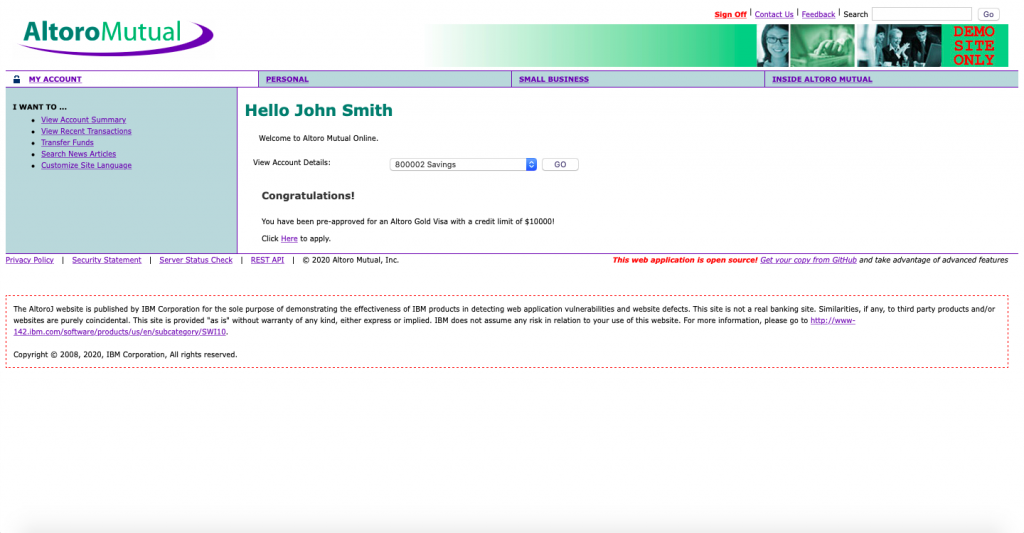Open the REST API link

tap(267, 260)
